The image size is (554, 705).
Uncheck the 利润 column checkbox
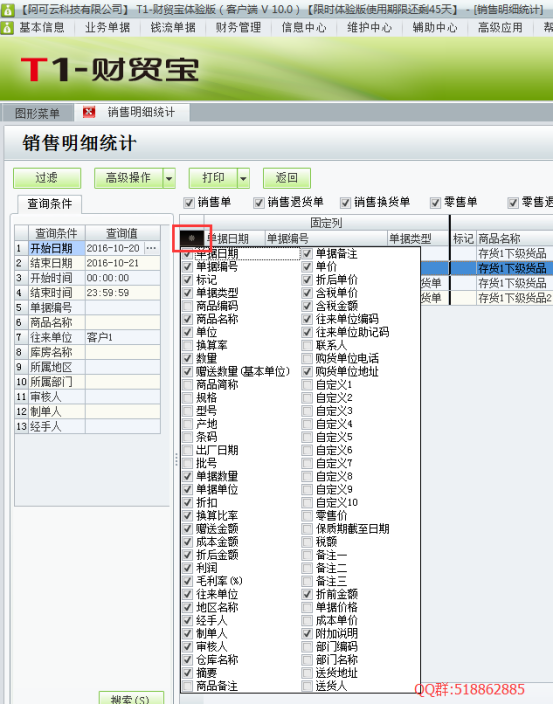point(188,568)
